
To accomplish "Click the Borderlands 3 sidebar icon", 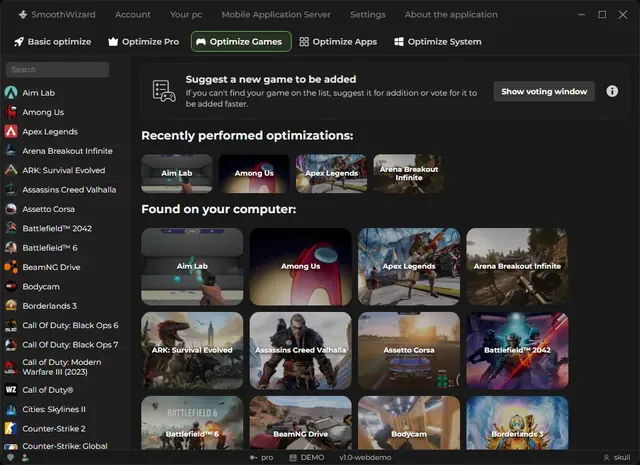I will (11, 306).
